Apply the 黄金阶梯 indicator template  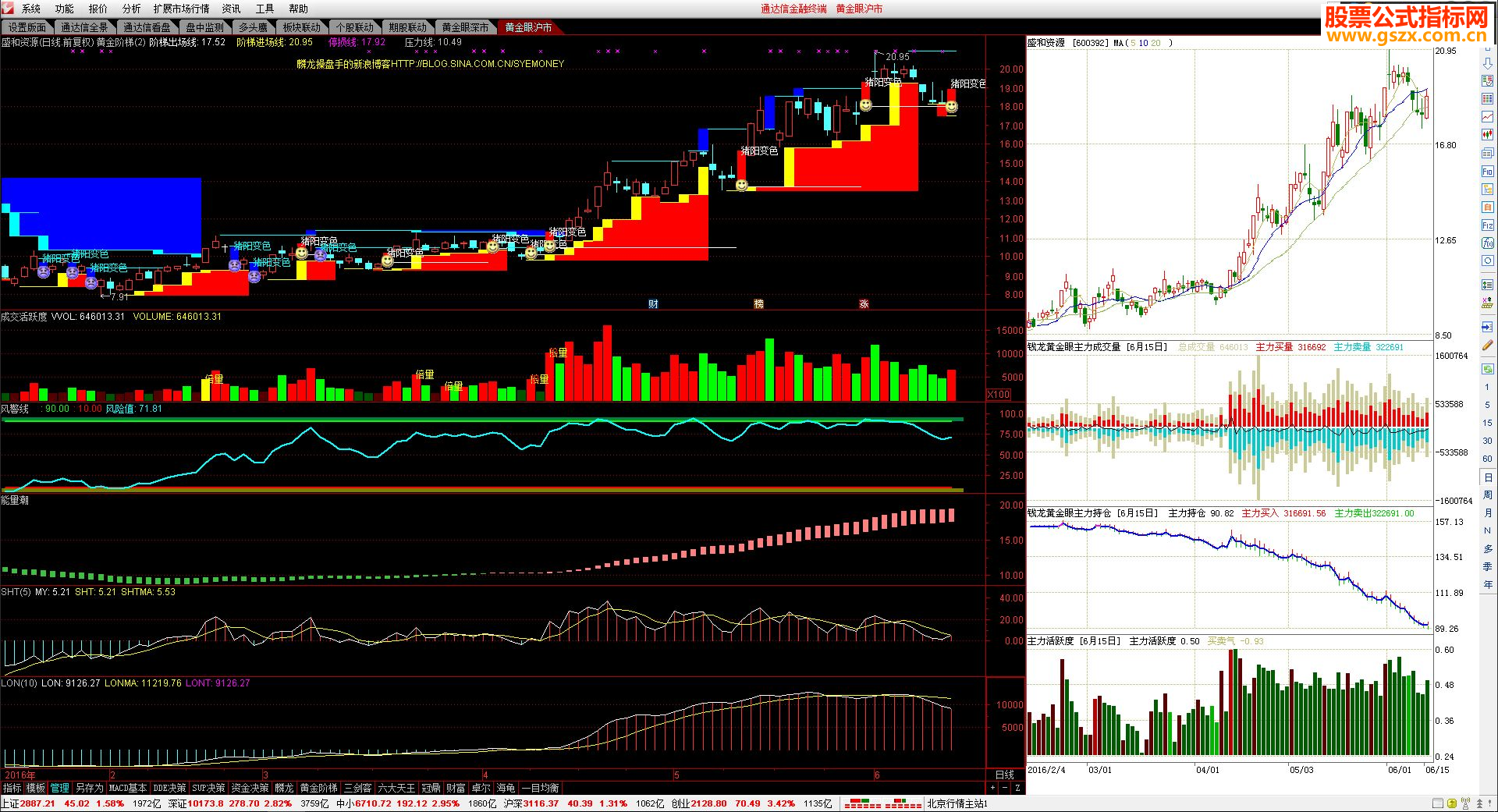tap(318, 789)
